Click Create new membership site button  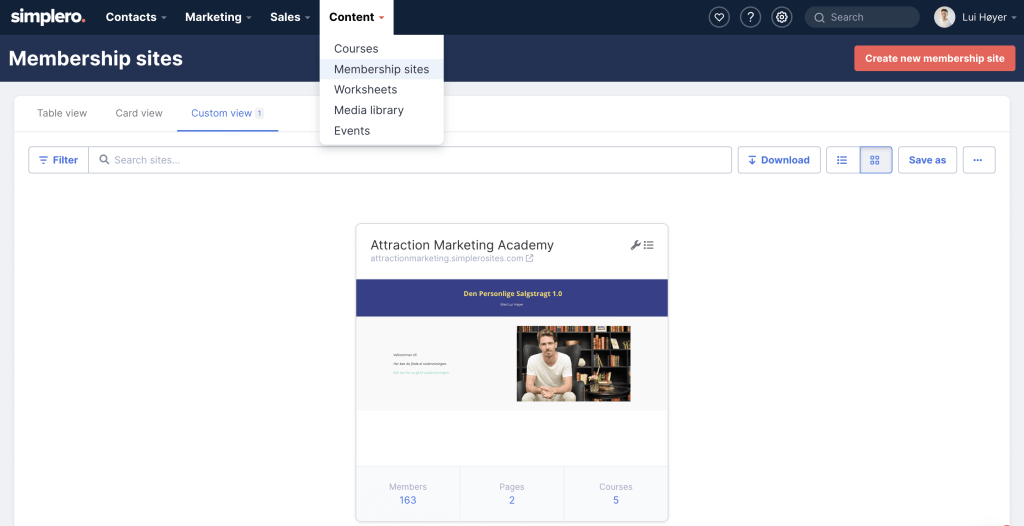coord(935,58)
